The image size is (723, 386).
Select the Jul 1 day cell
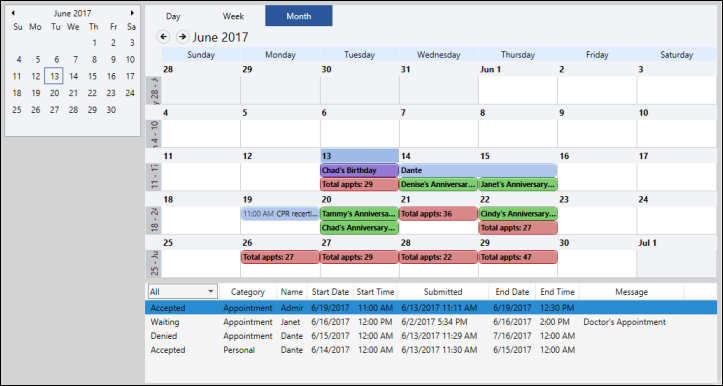click(676, 257)
